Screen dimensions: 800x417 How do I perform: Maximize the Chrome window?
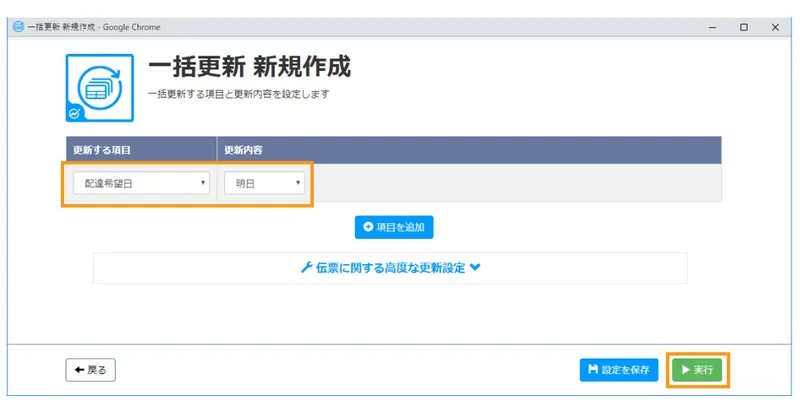744,27
